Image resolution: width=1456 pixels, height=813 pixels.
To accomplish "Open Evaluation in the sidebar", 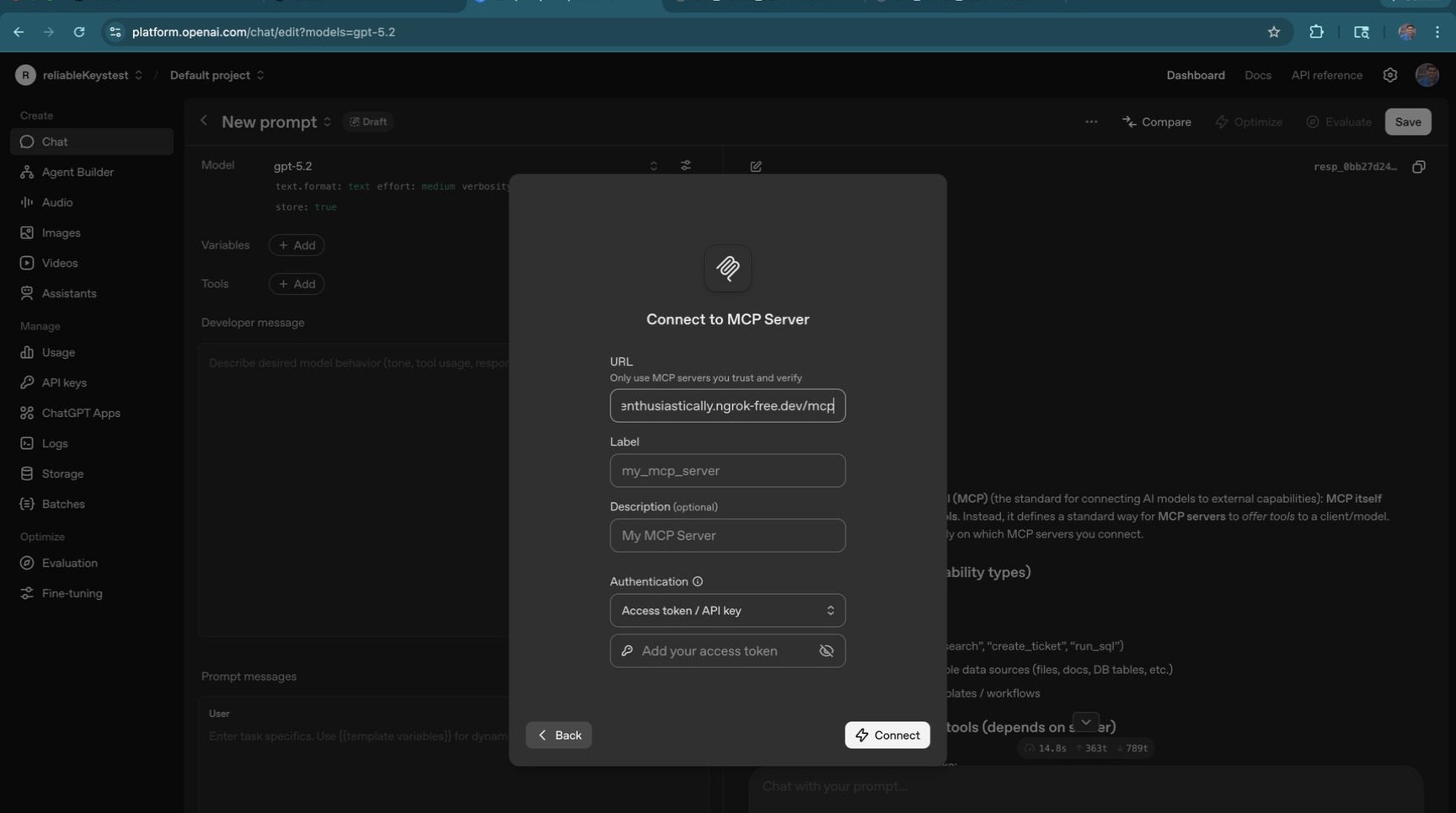I will 92,563.
